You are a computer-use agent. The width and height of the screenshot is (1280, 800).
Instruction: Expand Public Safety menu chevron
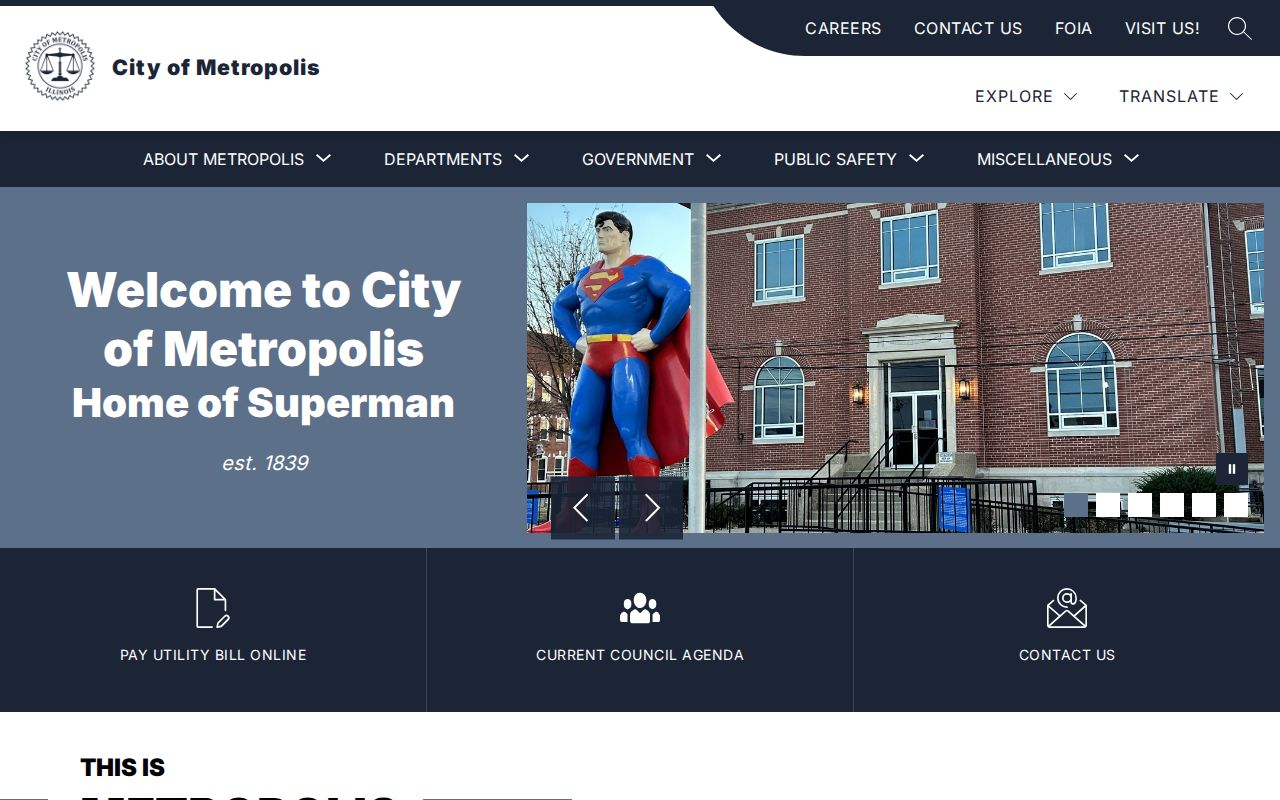[x=916, y=158]
